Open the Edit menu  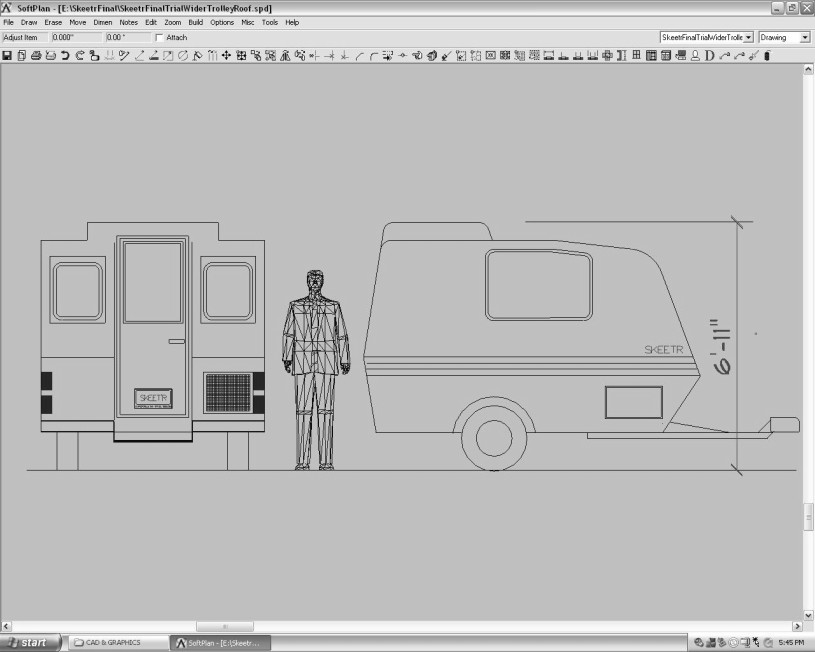tap(151, 22)
